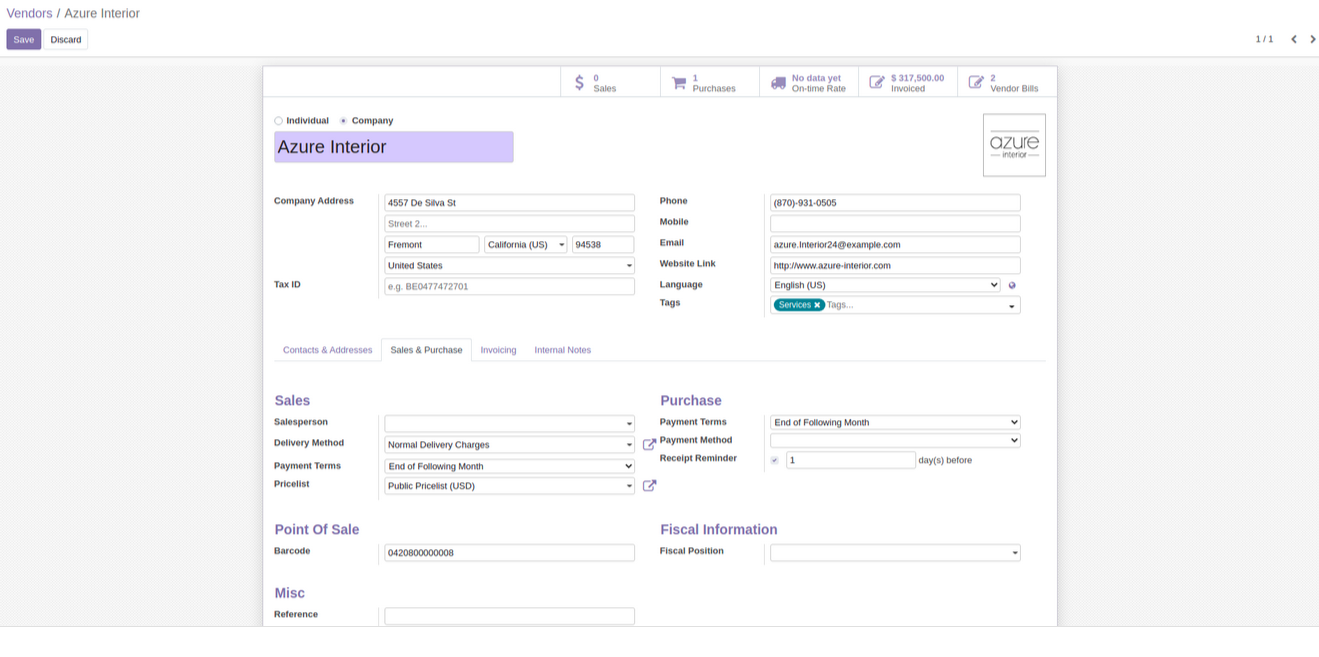Open Vendor Bills stat button
The height and width of the screenshot is (657, 1319).
click(1006, 83)
